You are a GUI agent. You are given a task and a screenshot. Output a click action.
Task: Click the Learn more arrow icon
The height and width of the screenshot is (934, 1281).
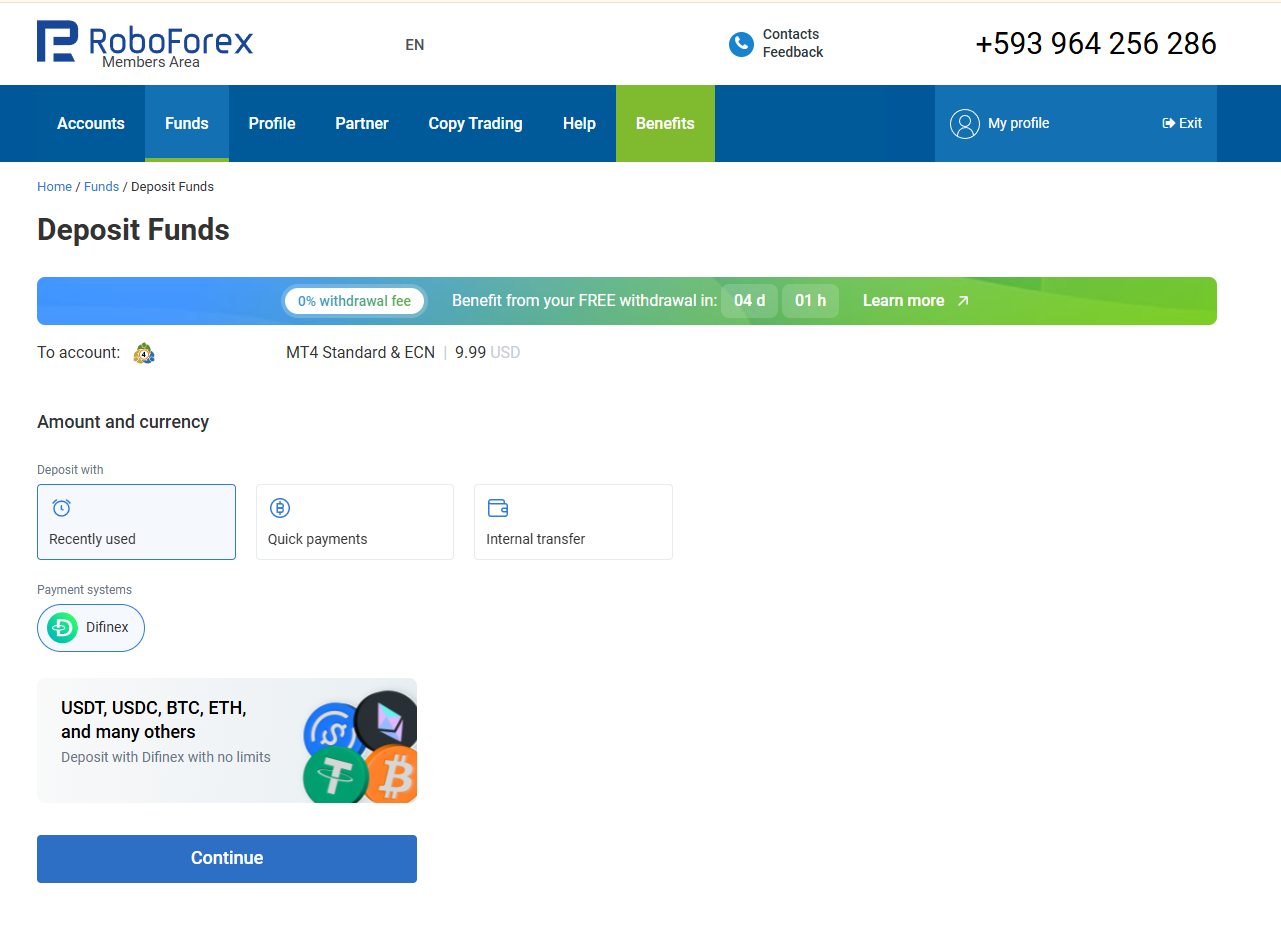click(x=963, y=301)
